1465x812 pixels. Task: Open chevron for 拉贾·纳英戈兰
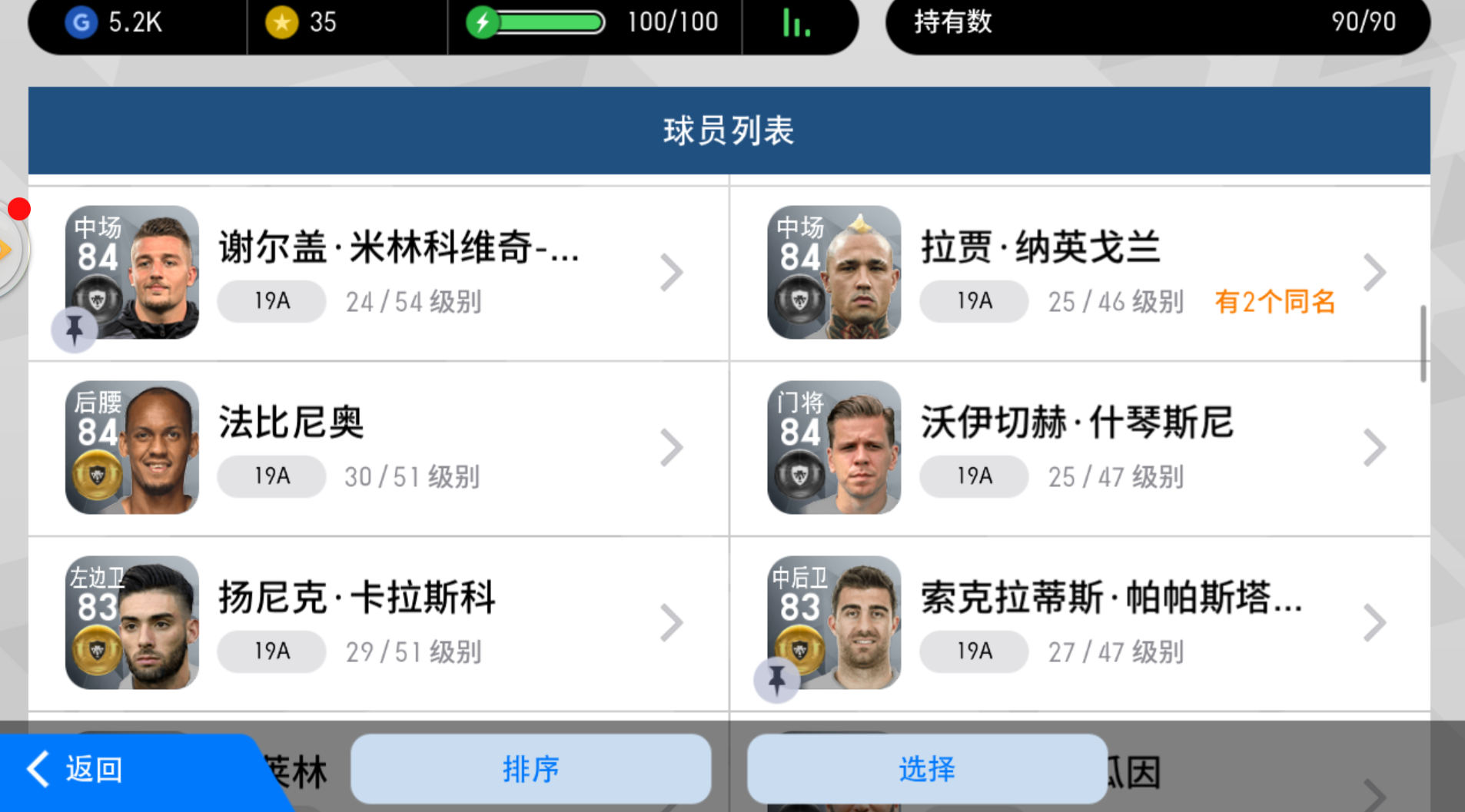[1374, 272]
